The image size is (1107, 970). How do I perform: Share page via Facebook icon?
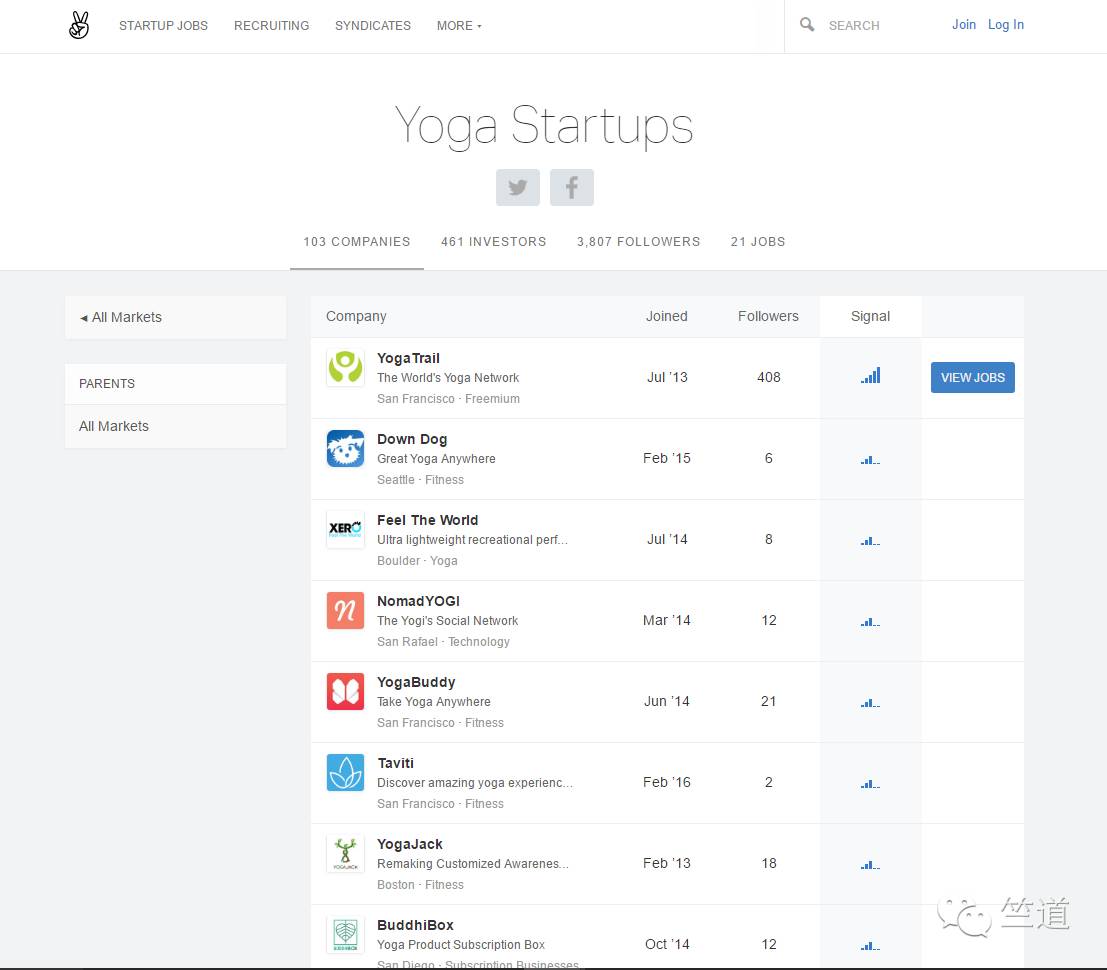click(571, 188)
